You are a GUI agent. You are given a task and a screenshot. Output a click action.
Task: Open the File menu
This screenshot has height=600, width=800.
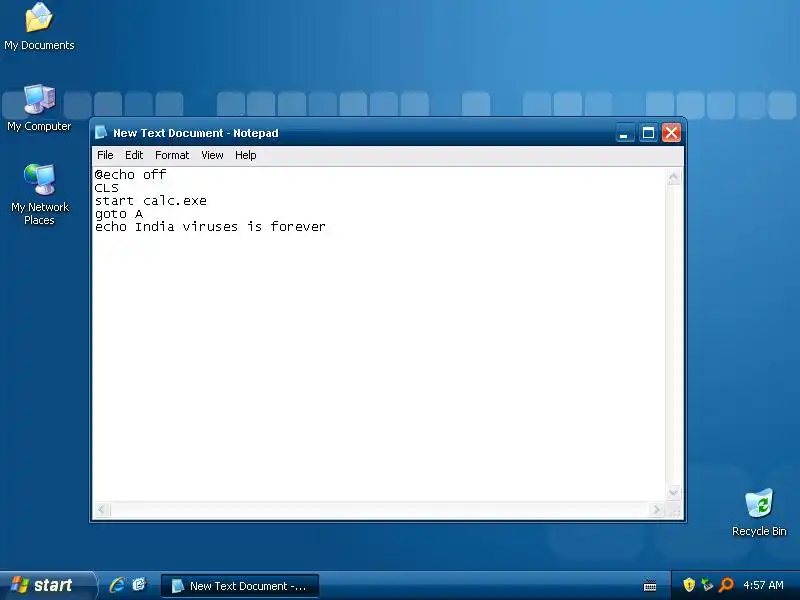coord(105,155)
